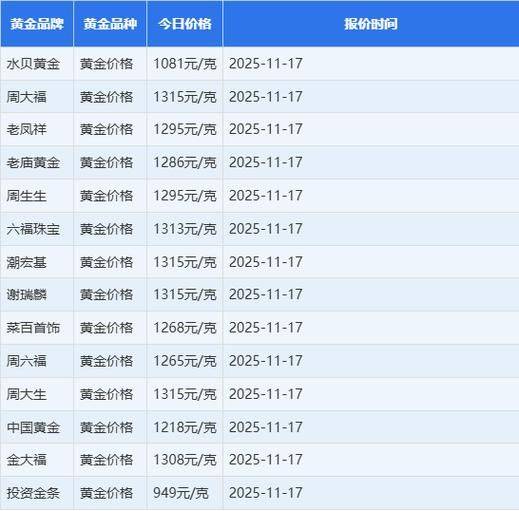Image resolution: width=519 pixels, height=511 pixels.
Task: Click the 周大生 price 1315元/克
Action: [x=185, y=394]
